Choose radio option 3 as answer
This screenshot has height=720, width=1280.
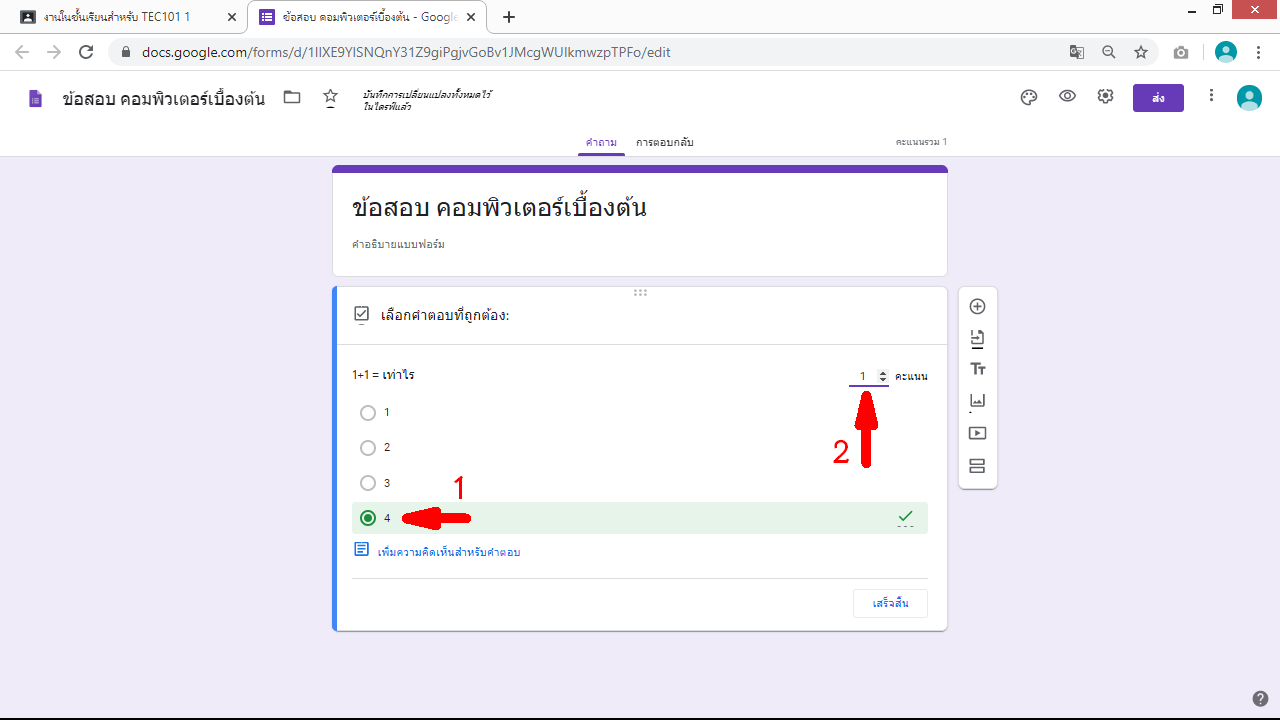(x=368, y=483)
